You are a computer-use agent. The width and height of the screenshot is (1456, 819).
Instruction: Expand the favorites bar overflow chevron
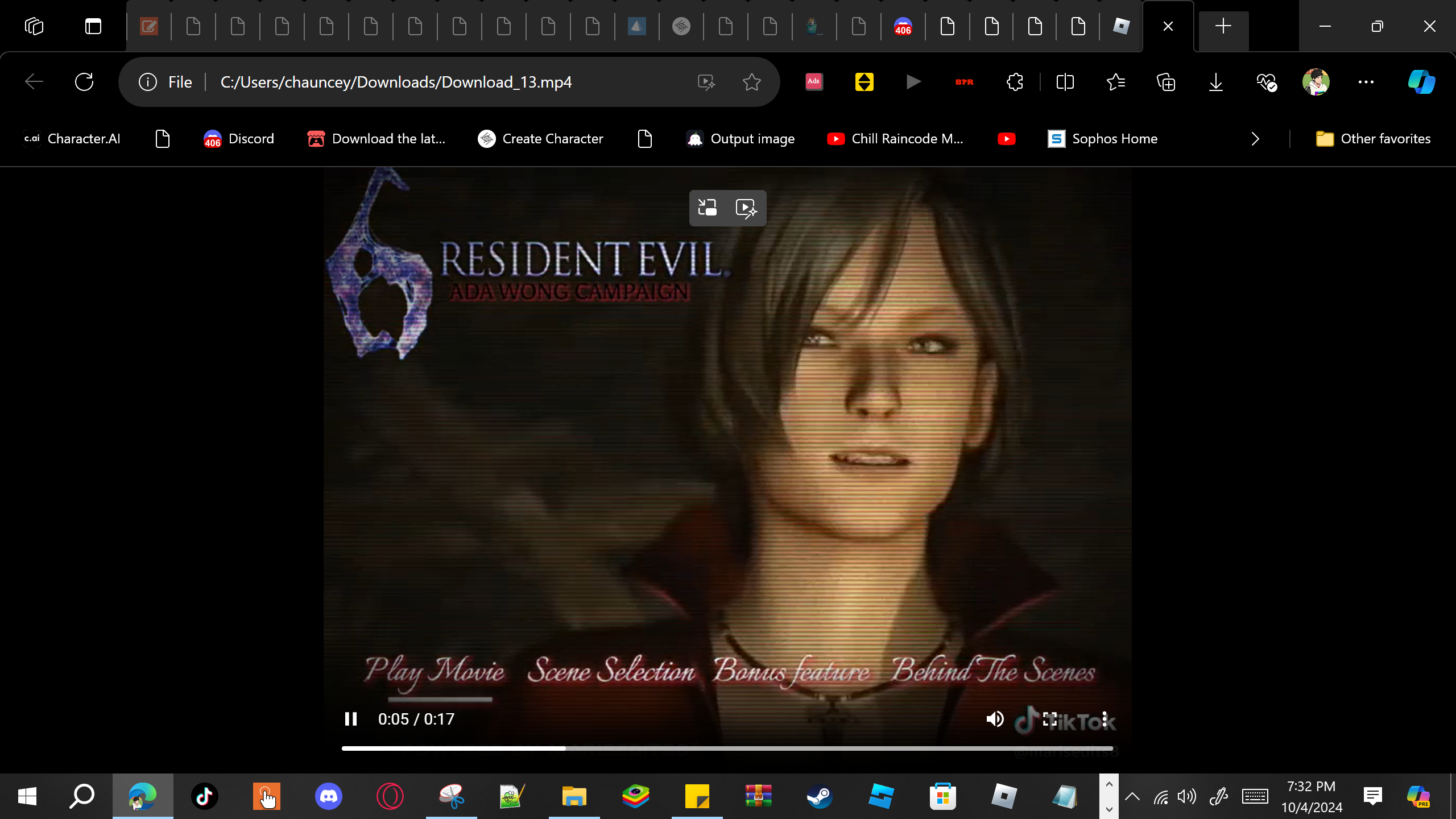(x=1255, y=139)
